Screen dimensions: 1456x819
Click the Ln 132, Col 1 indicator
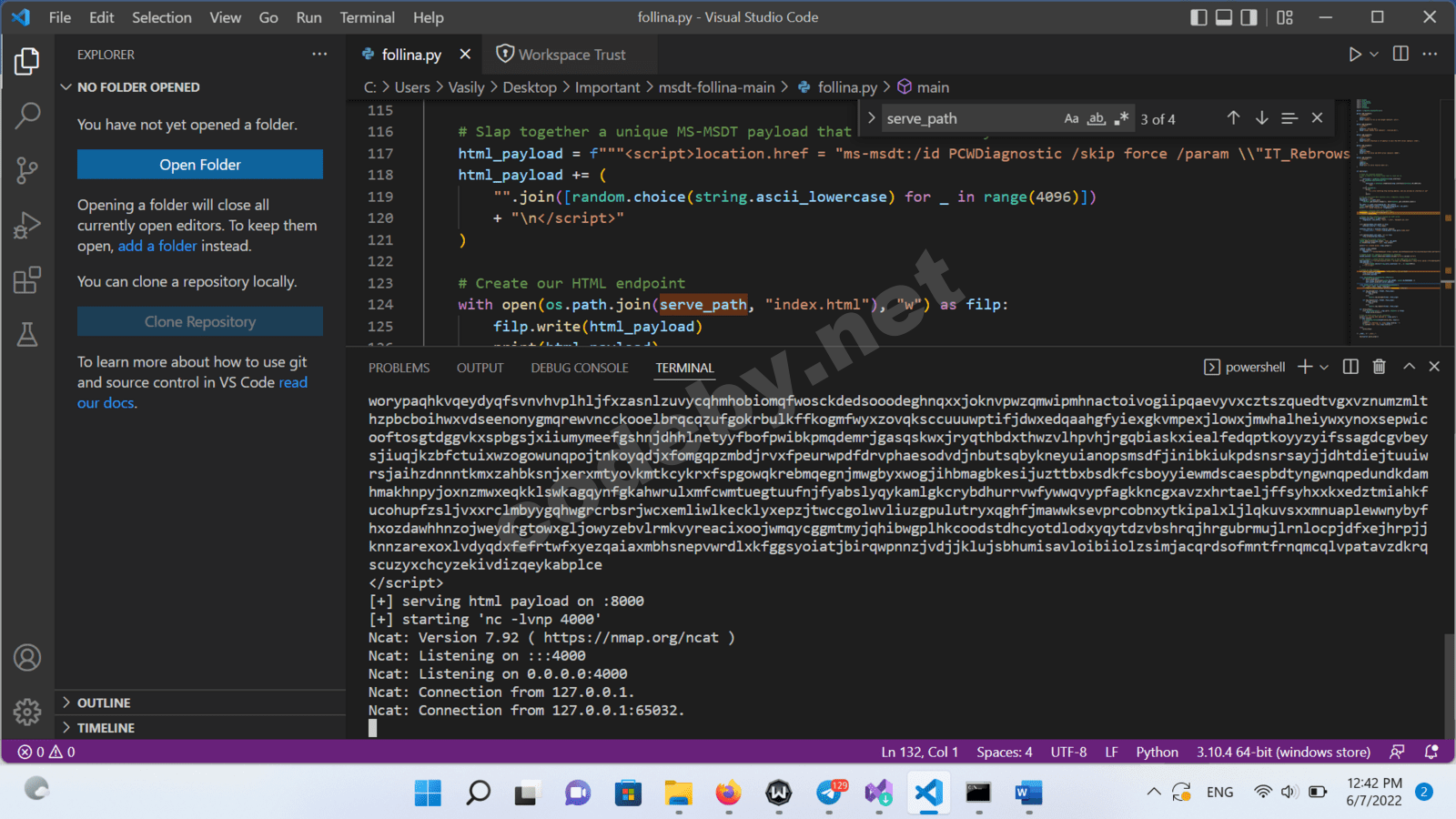[x=919, y=752]
